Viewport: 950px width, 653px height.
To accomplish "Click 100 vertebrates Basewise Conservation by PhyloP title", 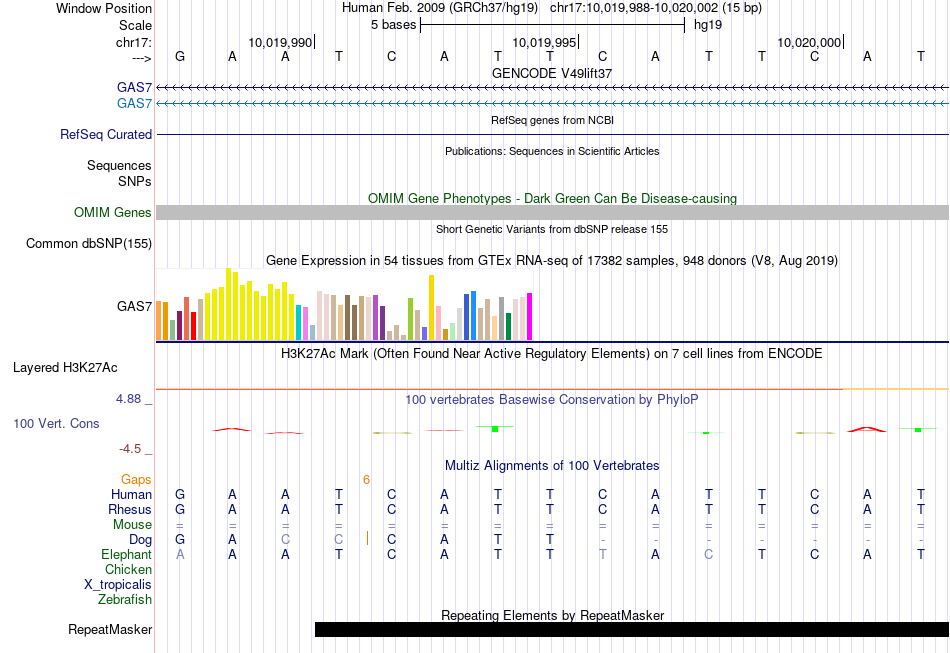I will [x=551, y=399].
